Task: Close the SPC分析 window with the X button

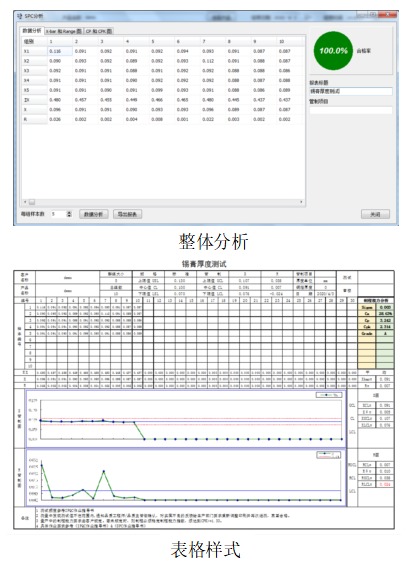Action: click(x=388, y=15)
